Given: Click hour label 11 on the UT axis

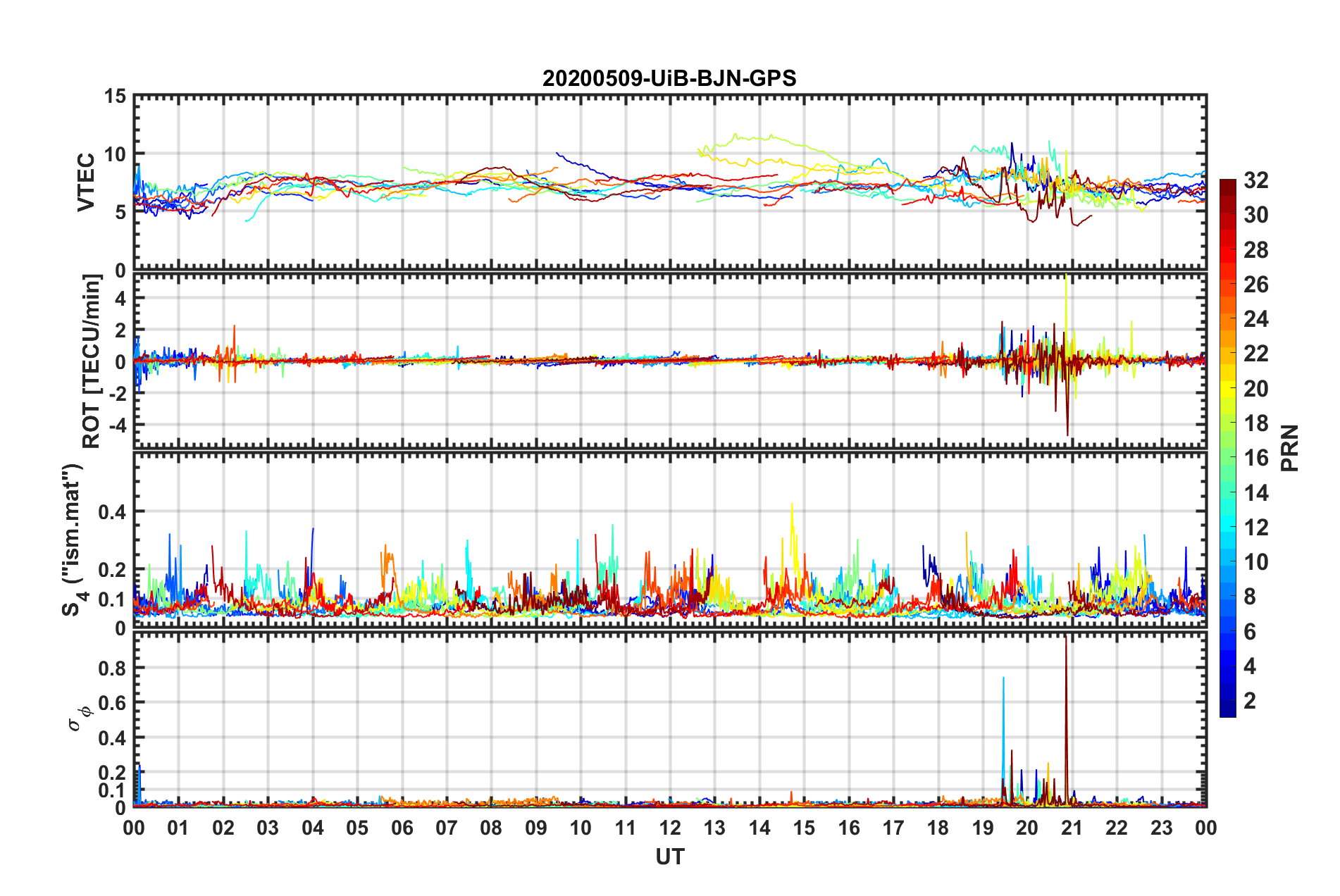Looking at the screenshot, I should (626, 828).
